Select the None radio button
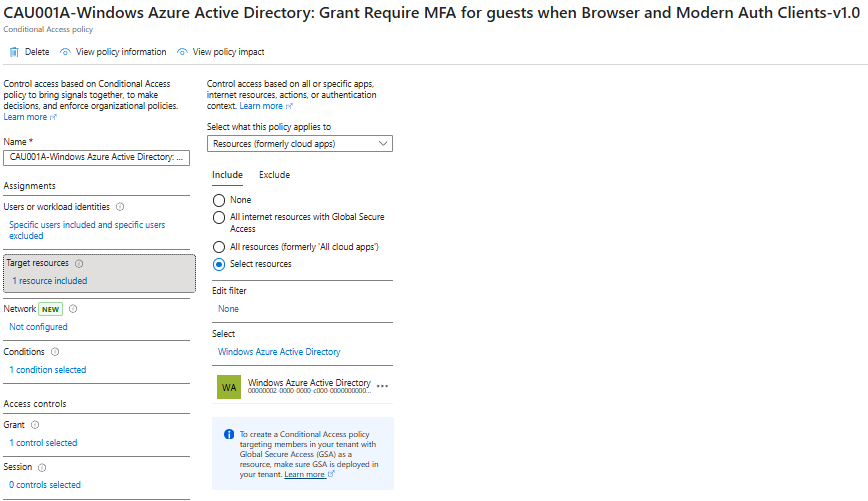This screenshot has height=501, width=868. tap(219, 200)
